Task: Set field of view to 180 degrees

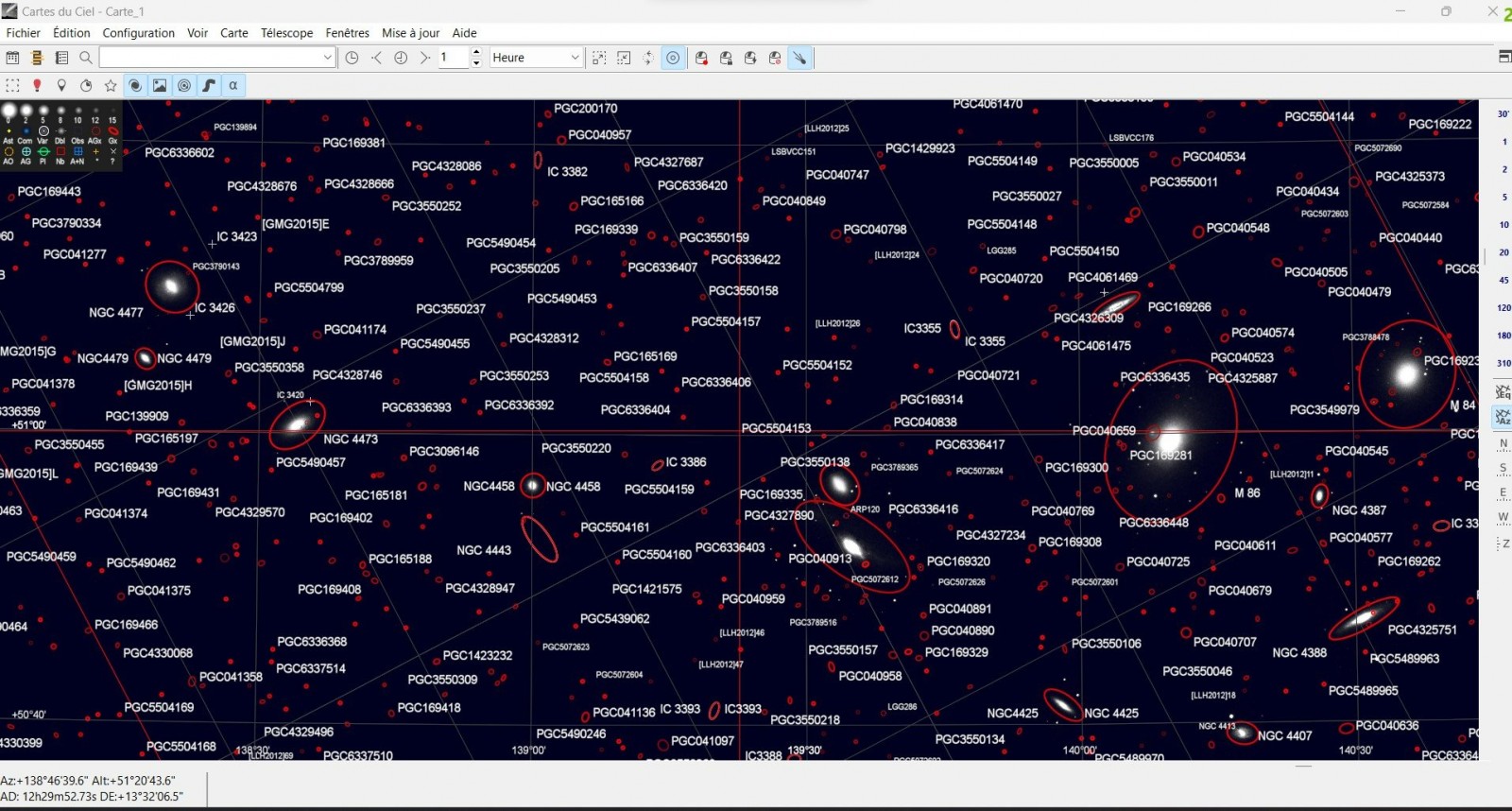Action: 1503,336
